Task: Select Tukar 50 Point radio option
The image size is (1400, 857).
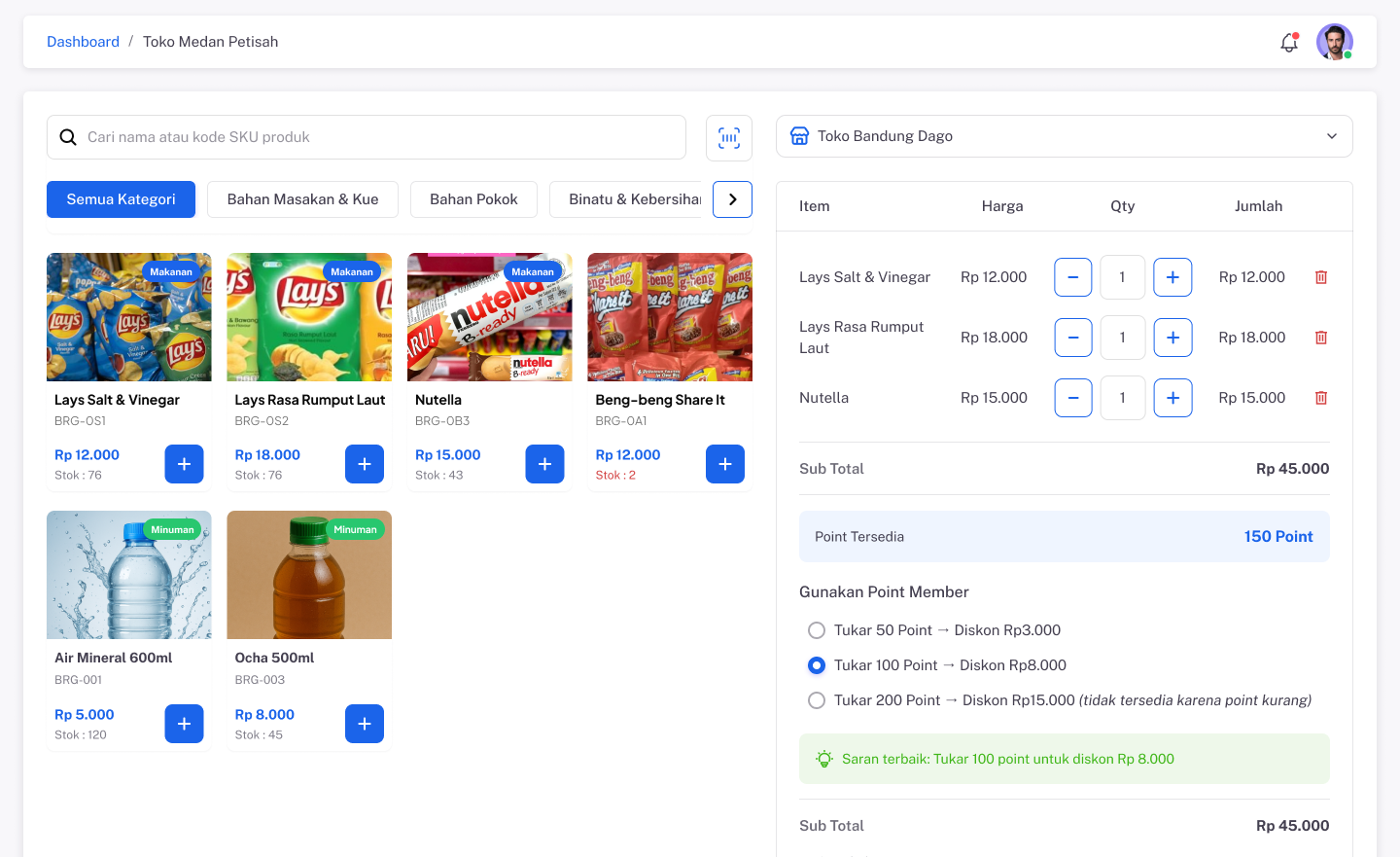Action: (x=817, y=630)
